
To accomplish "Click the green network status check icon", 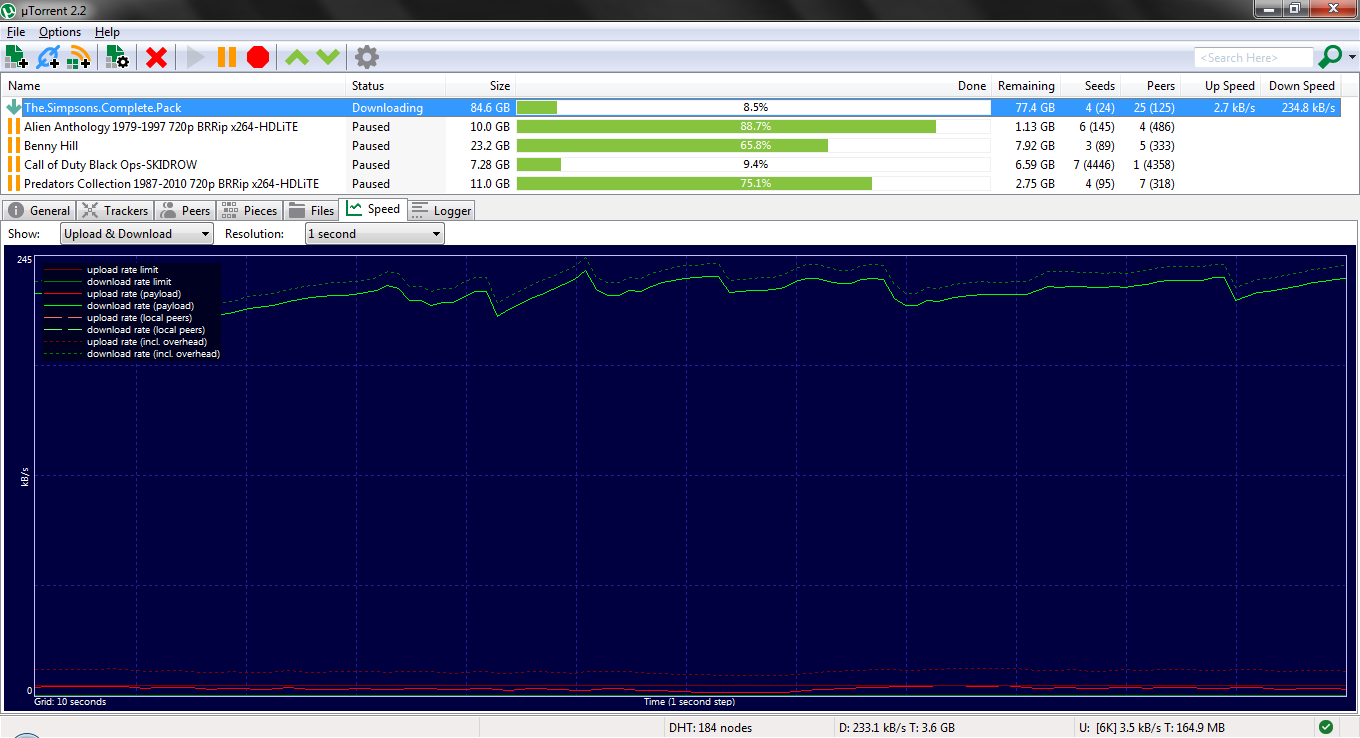I will [x=1326, y=727].
